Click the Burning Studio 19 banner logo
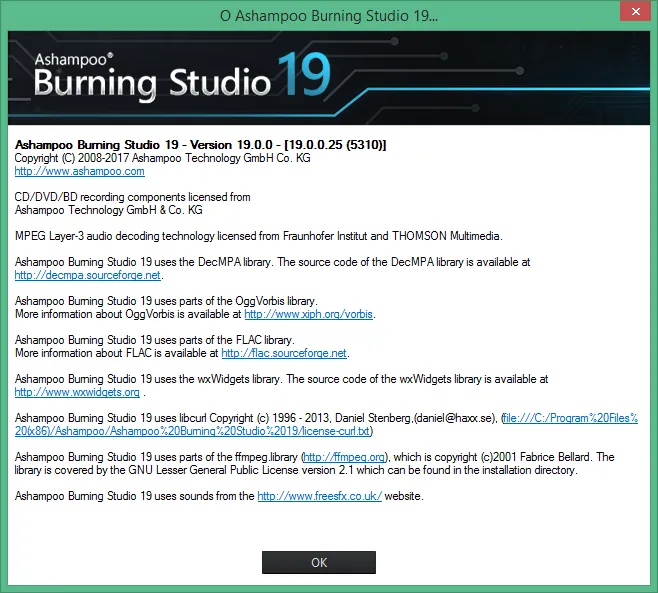This screenshot has height=593, width=658. pos(183,76)
